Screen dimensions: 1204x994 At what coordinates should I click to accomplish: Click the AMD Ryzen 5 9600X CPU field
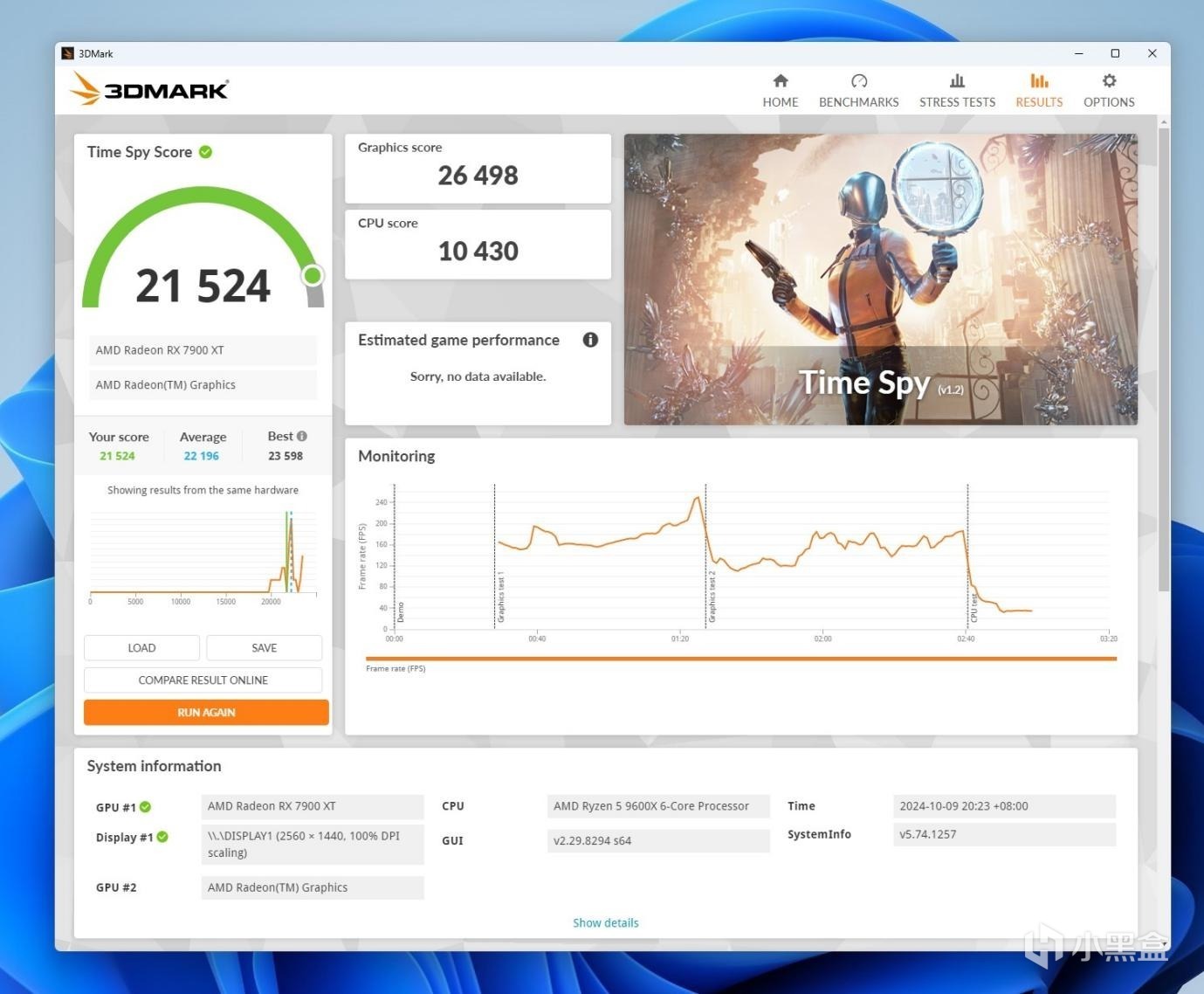(658, 806)
